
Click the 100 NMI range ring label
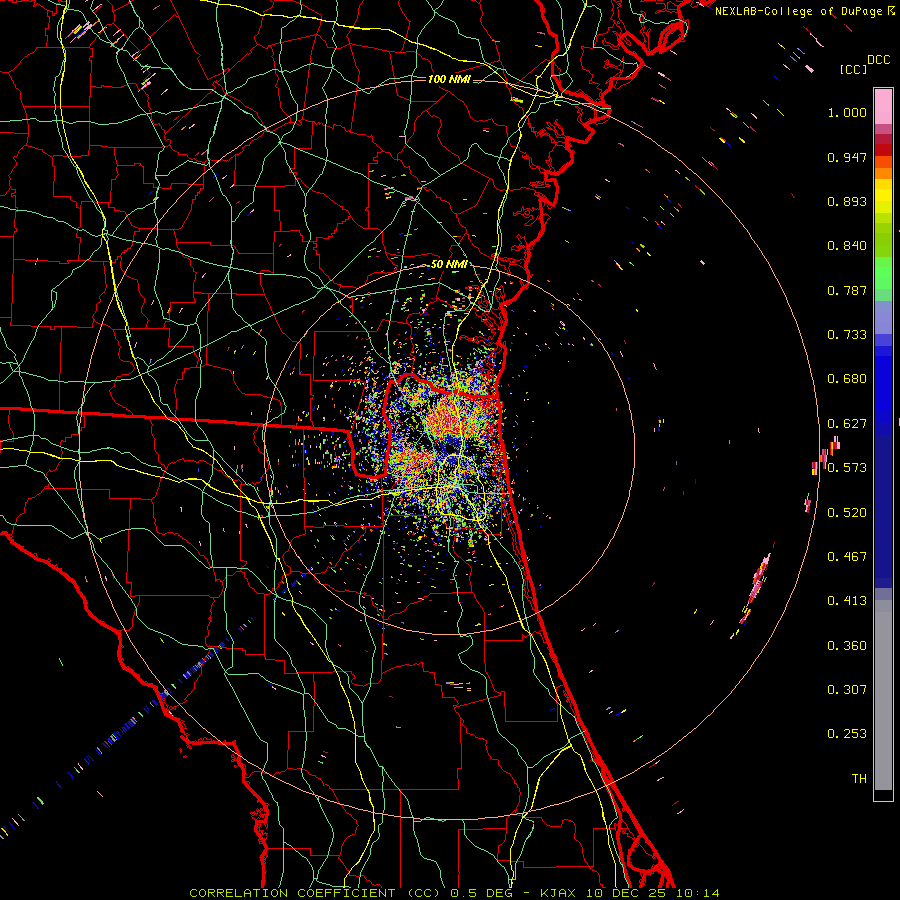pos(449,79)
